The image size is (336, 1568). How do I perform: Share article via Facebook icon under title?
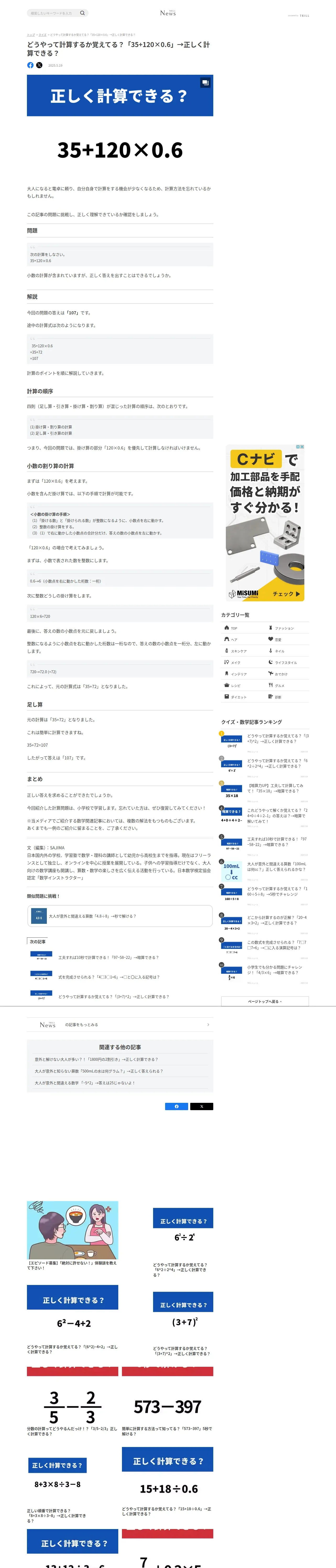[x=31, y=65]
